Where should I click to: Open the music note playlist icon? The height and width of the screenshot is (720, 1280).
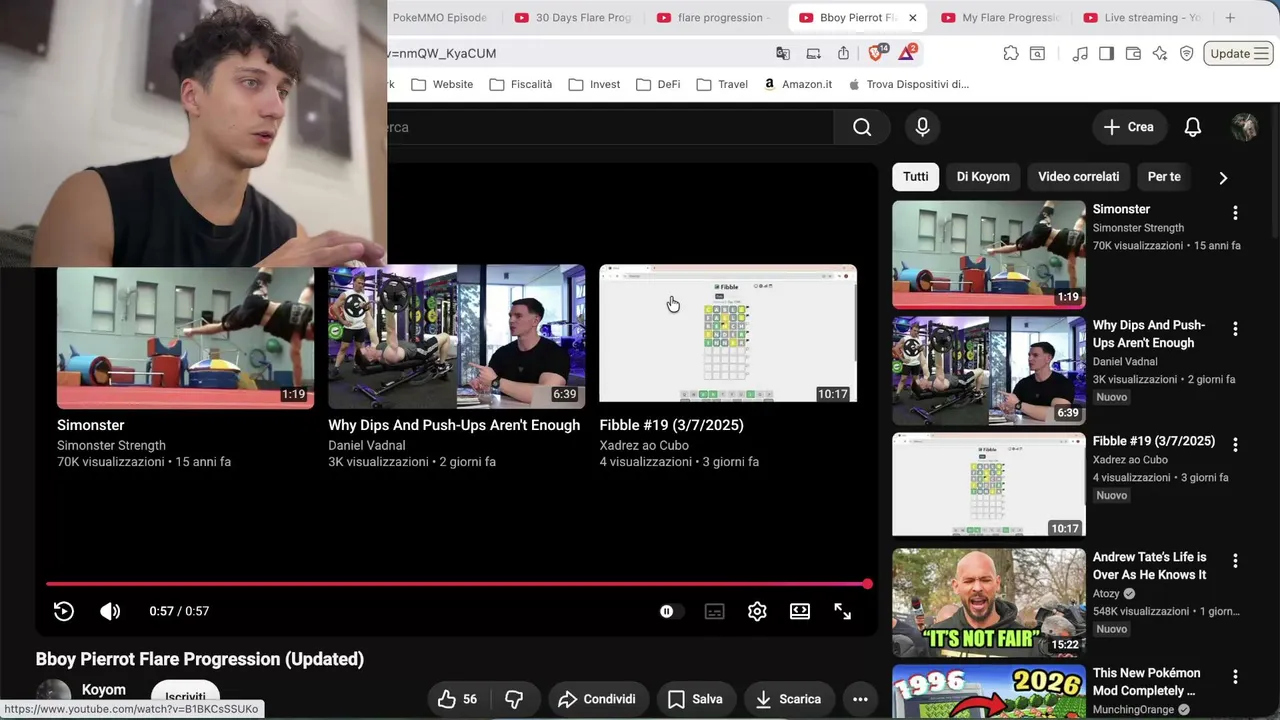click(1080, 53)
